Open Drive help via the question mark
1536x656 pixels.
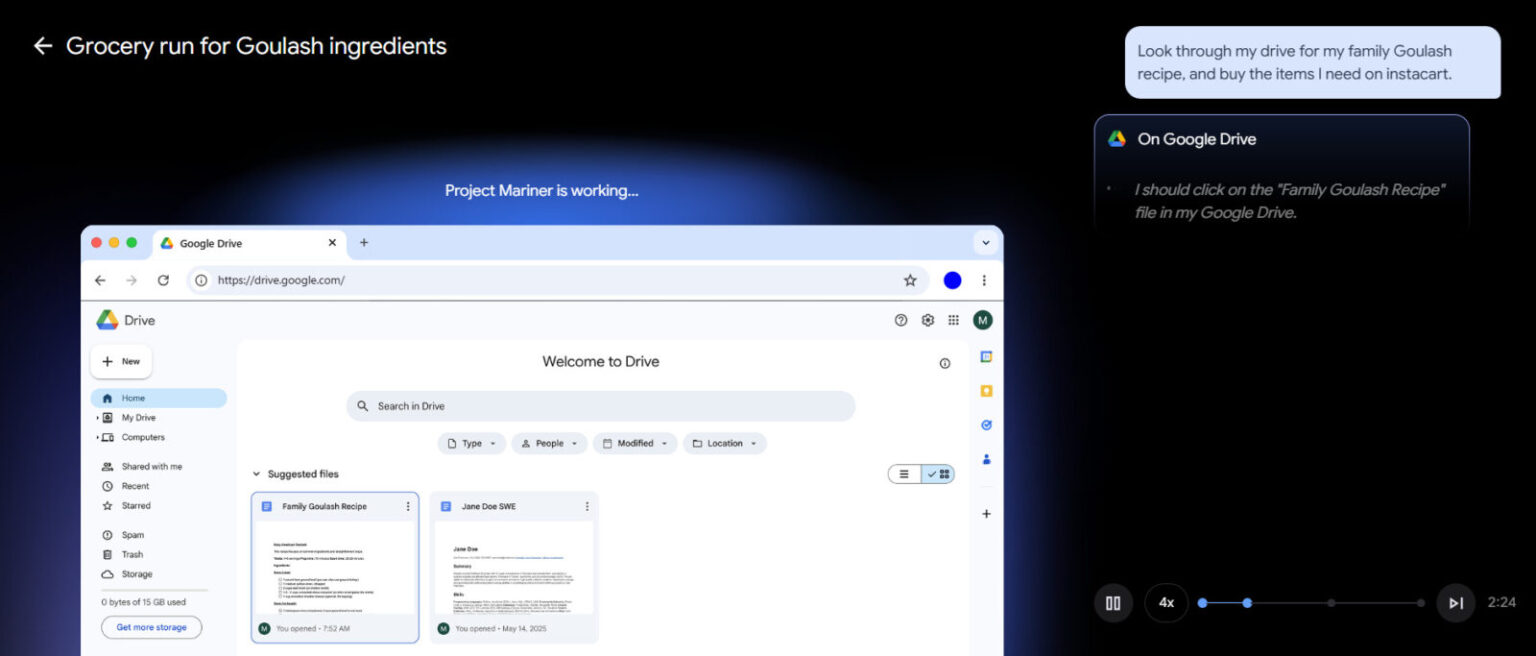[900, 320]
